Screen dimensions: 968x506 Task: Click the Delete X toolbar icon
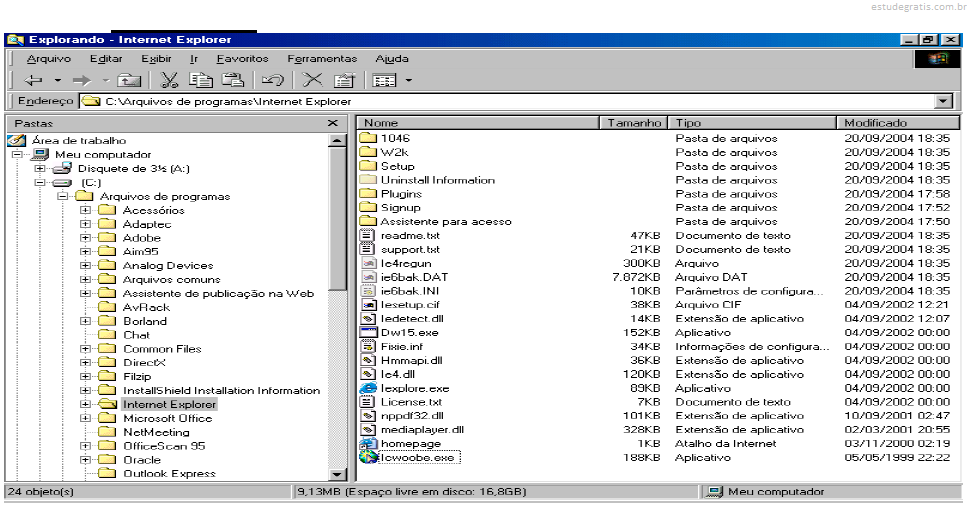tap(312, 80)
